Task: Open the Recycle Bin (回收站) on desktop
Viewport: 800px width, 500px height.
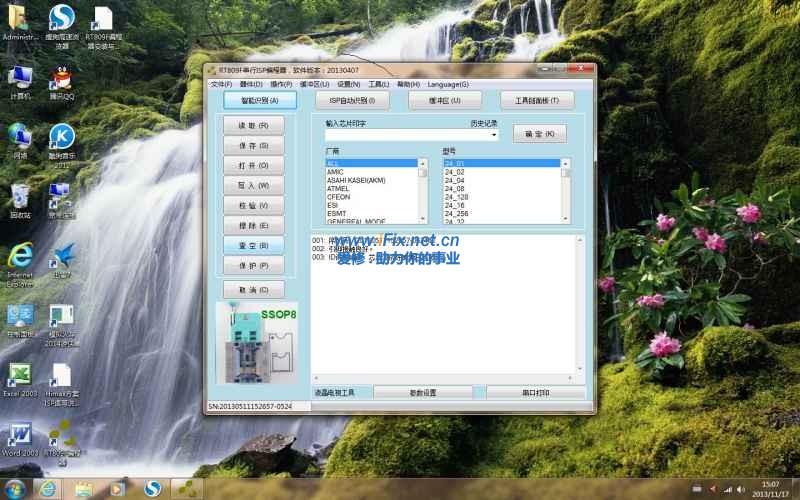Action: pos(19,195)
